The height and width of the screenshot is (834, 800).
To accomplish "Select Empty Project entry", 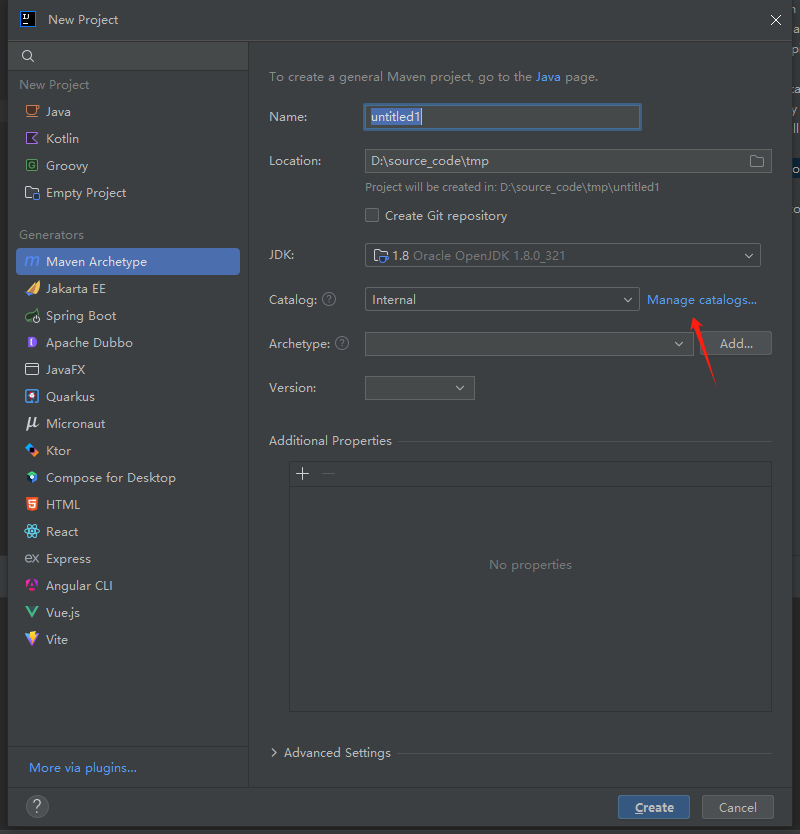I will click(x=128, y=193).
